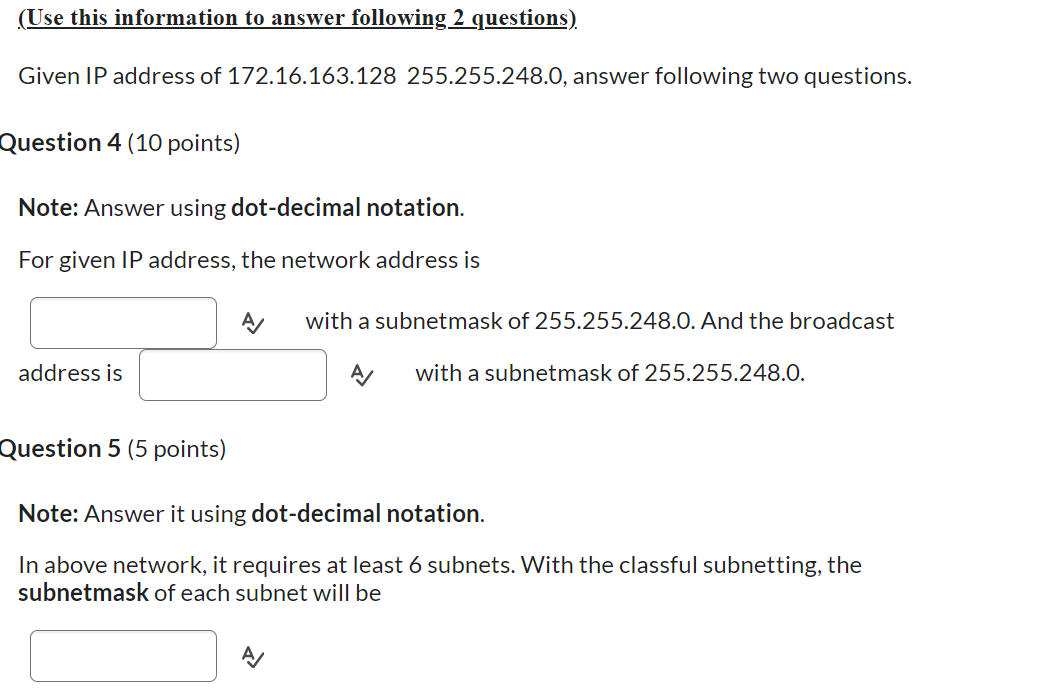This screenshot has width=1055, height=700.
Task: Trigger spelling verification on the network address response
Action: tap(252, 322)
